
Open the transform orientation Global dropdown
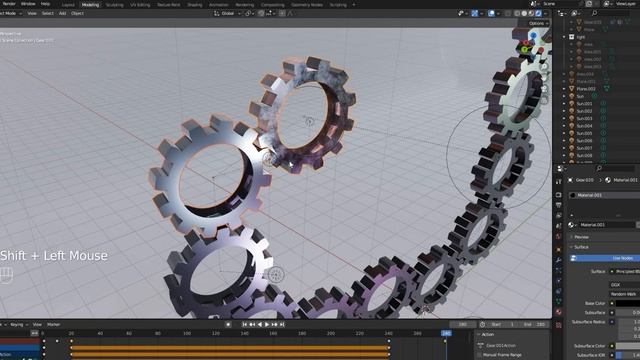pyautogui.click(x=227, y=13)
